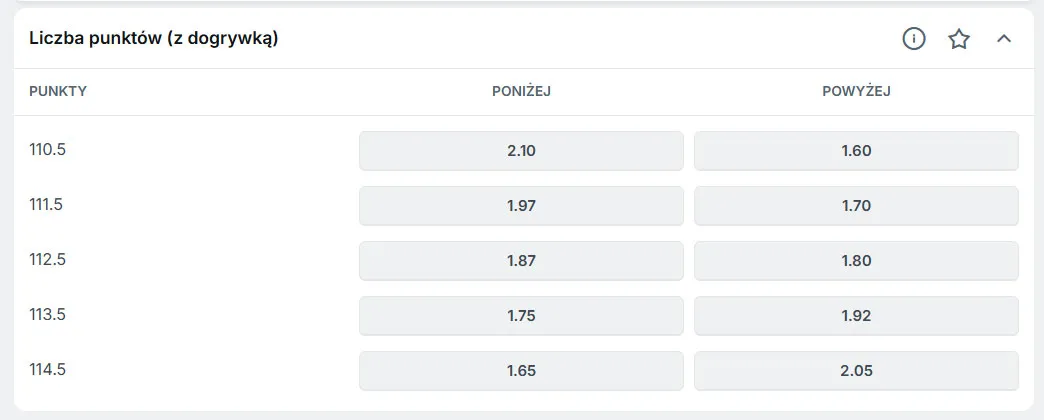Add Poniżej 114.5 odds 1.65
The image size is (1044, 420).
point(521,370)
